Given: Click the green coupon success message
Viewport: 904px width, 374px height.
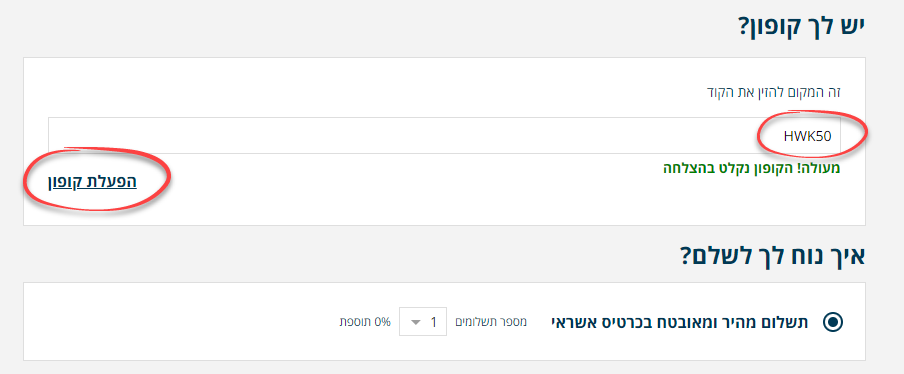Looking at the screenshot, I should [x=751, y=168].
